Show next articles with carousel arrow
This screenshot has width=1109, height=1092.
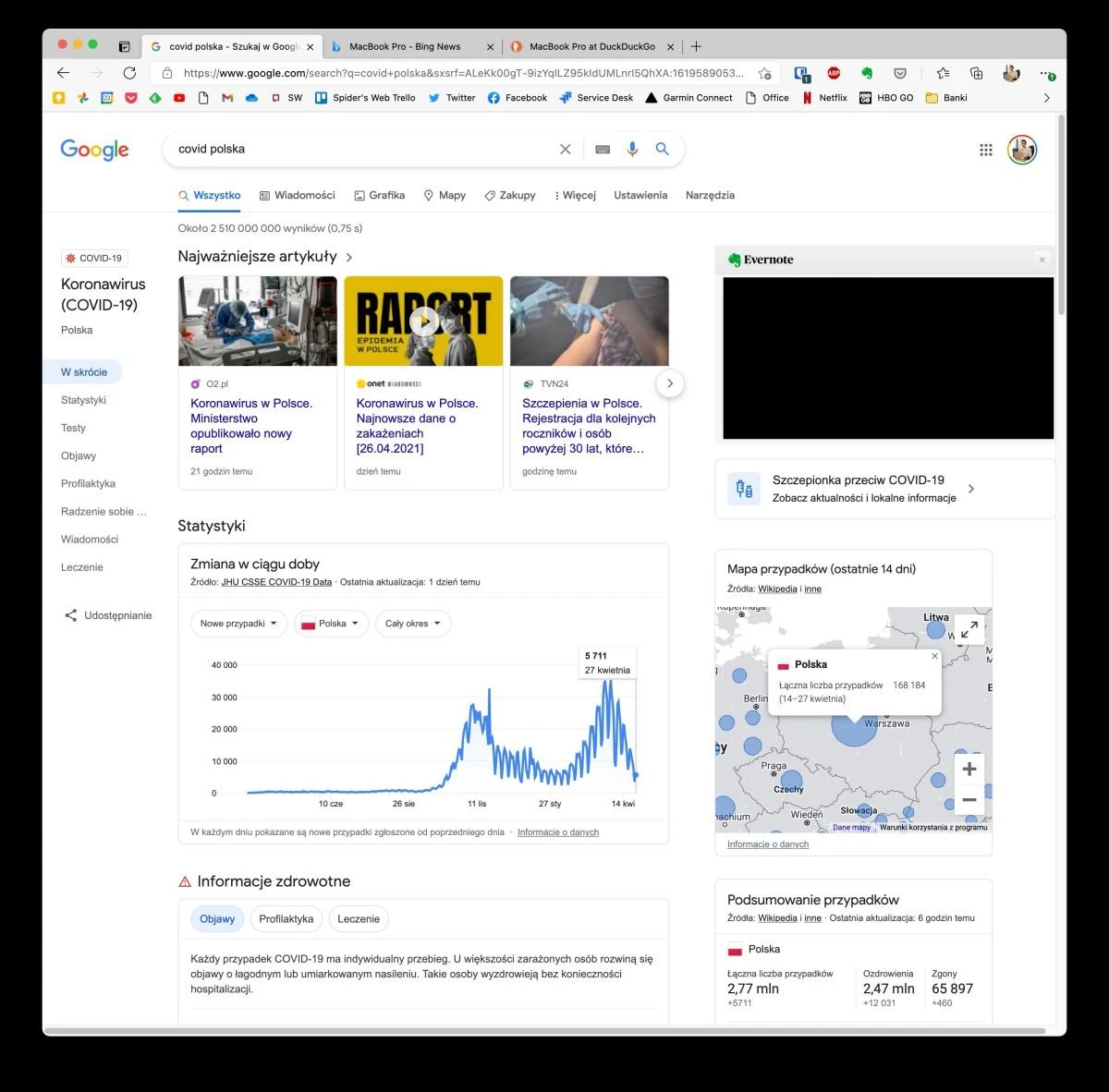point(670,383)
